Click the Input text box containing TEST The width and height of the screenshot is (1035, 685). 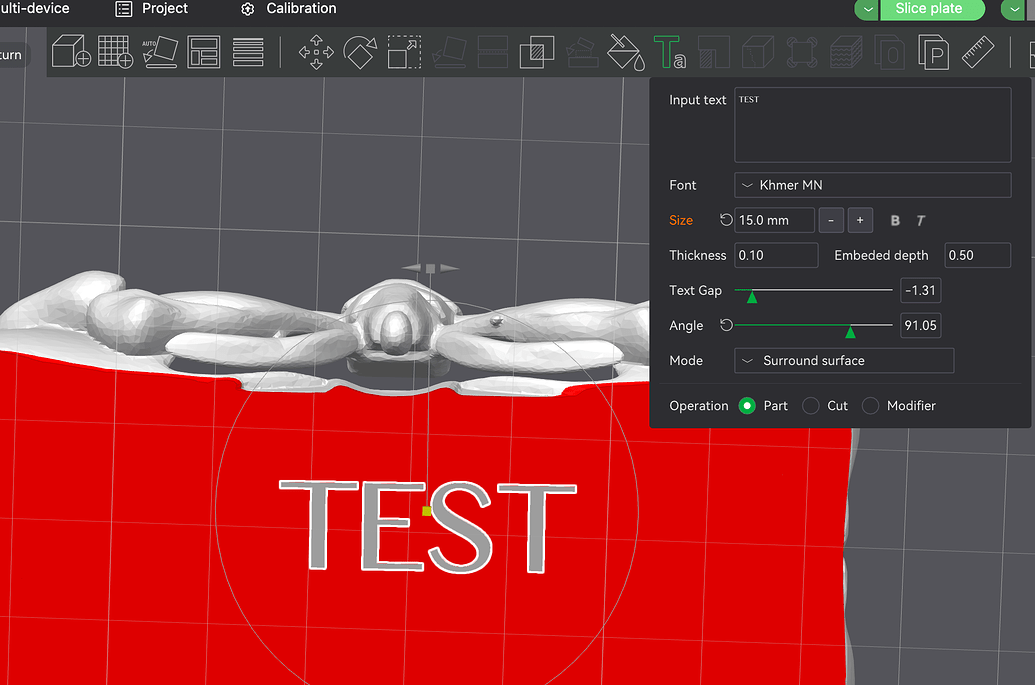(873, 125)
